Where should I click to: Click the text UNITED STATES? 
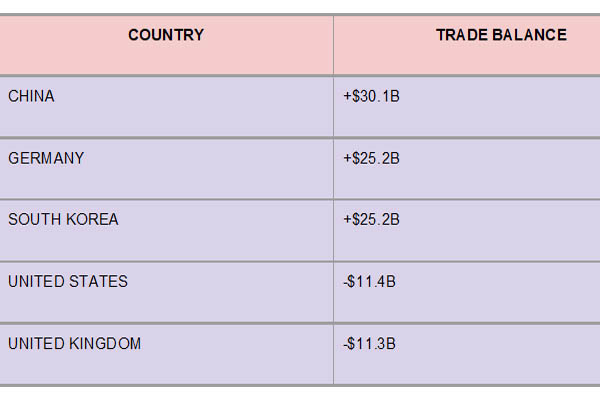click(68, 282)
